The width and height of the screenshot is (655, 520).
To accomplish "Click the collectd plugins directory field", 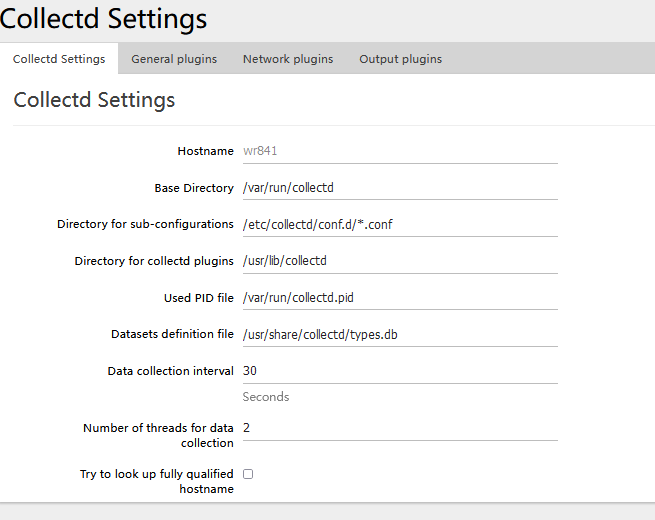I will point(400,261).
